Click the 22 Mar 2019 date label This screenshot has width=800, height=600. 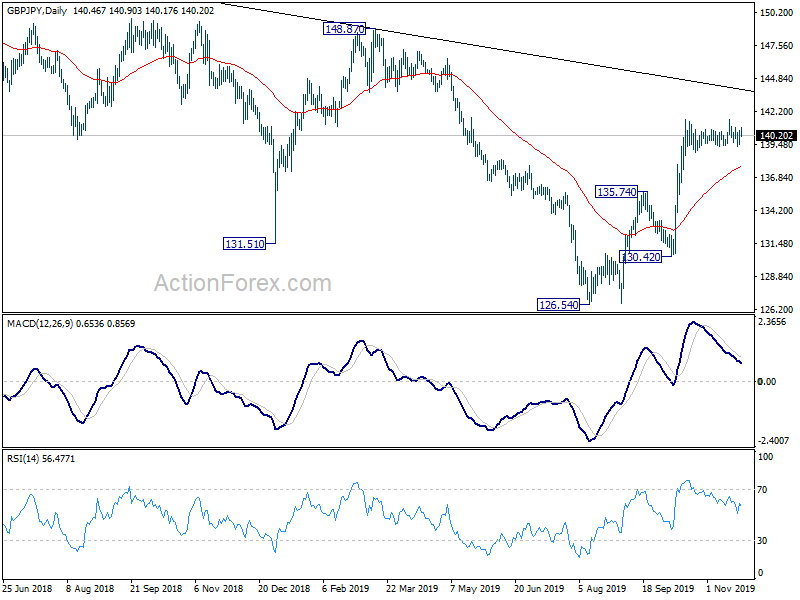tap(412, 588)
